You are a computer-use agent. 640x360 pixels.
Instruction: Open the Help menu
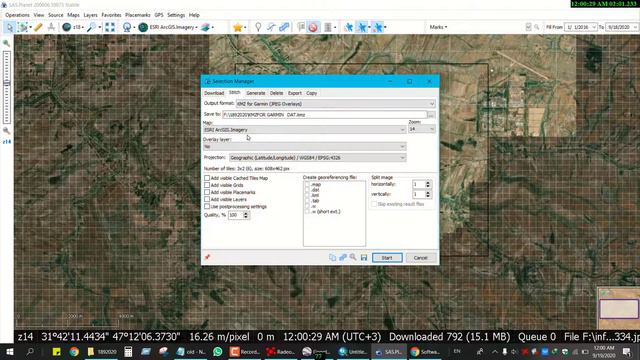[194, 15]
